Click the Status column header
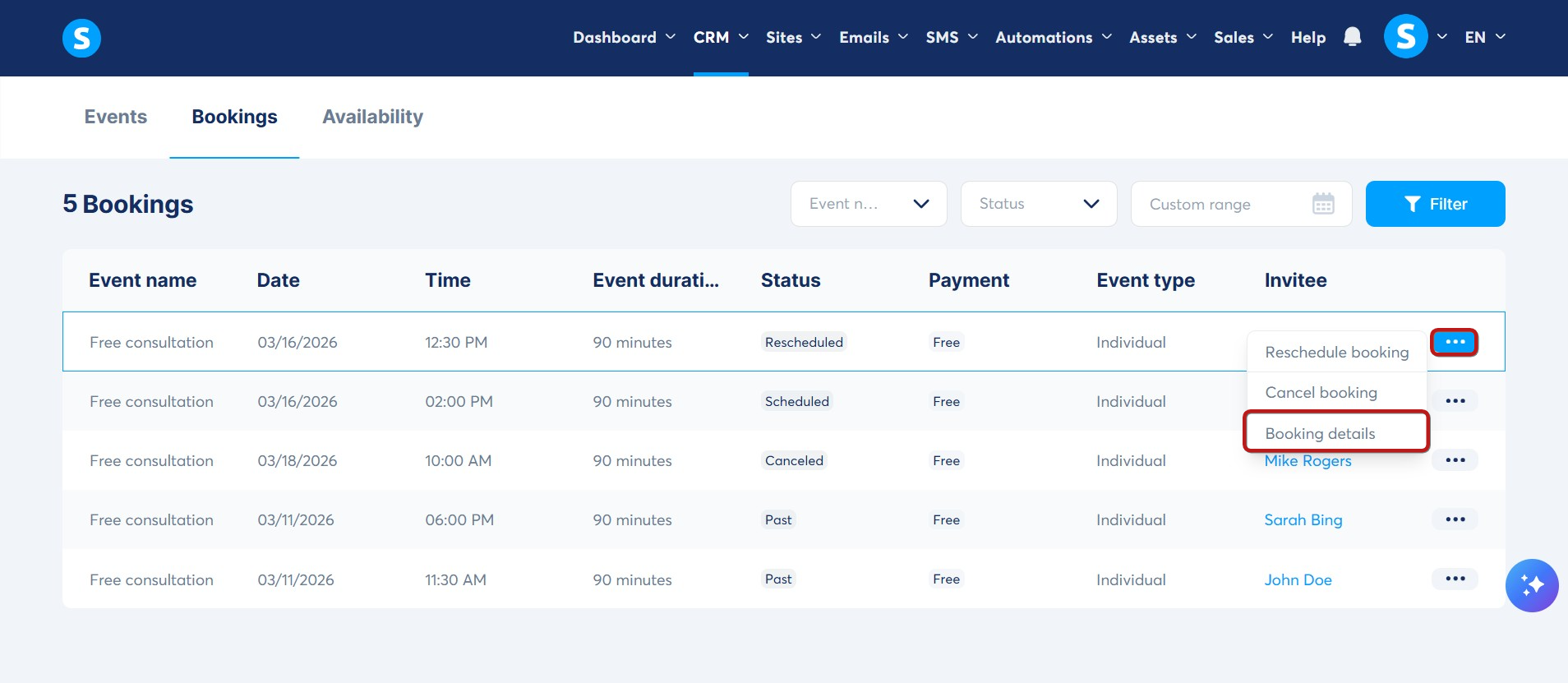 tap(791, 280)
